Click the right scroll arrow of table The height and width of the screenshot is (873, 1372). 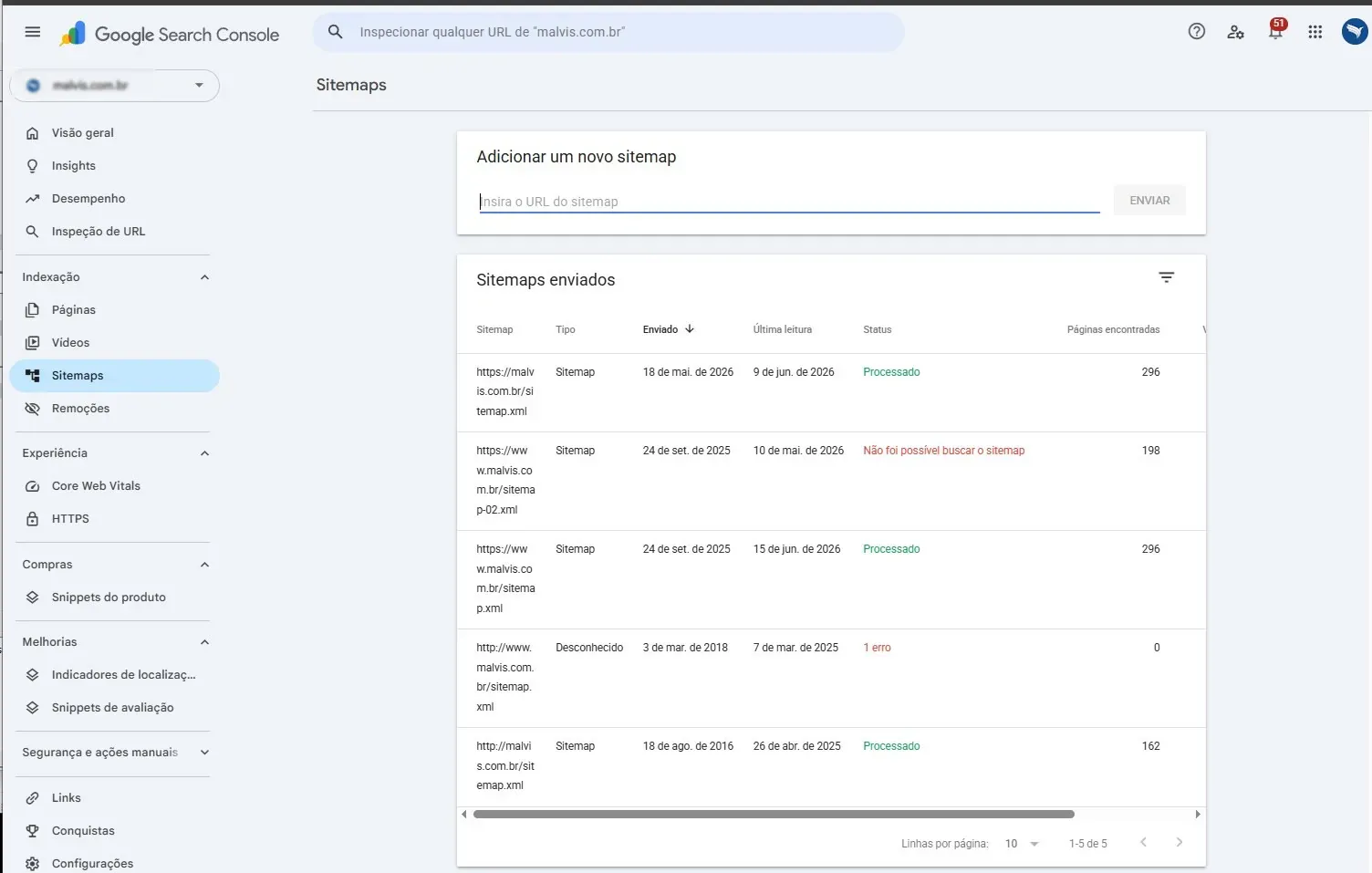[1198, 814]
